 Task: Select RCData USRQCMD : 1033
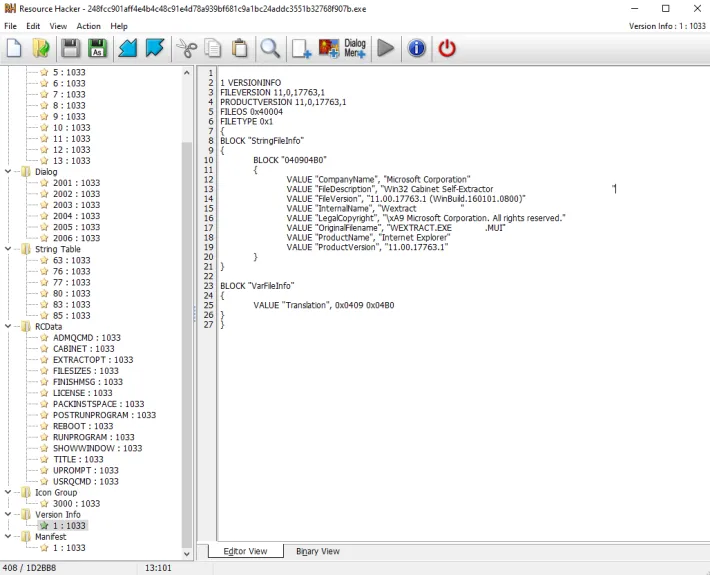(x=86, y=481)
